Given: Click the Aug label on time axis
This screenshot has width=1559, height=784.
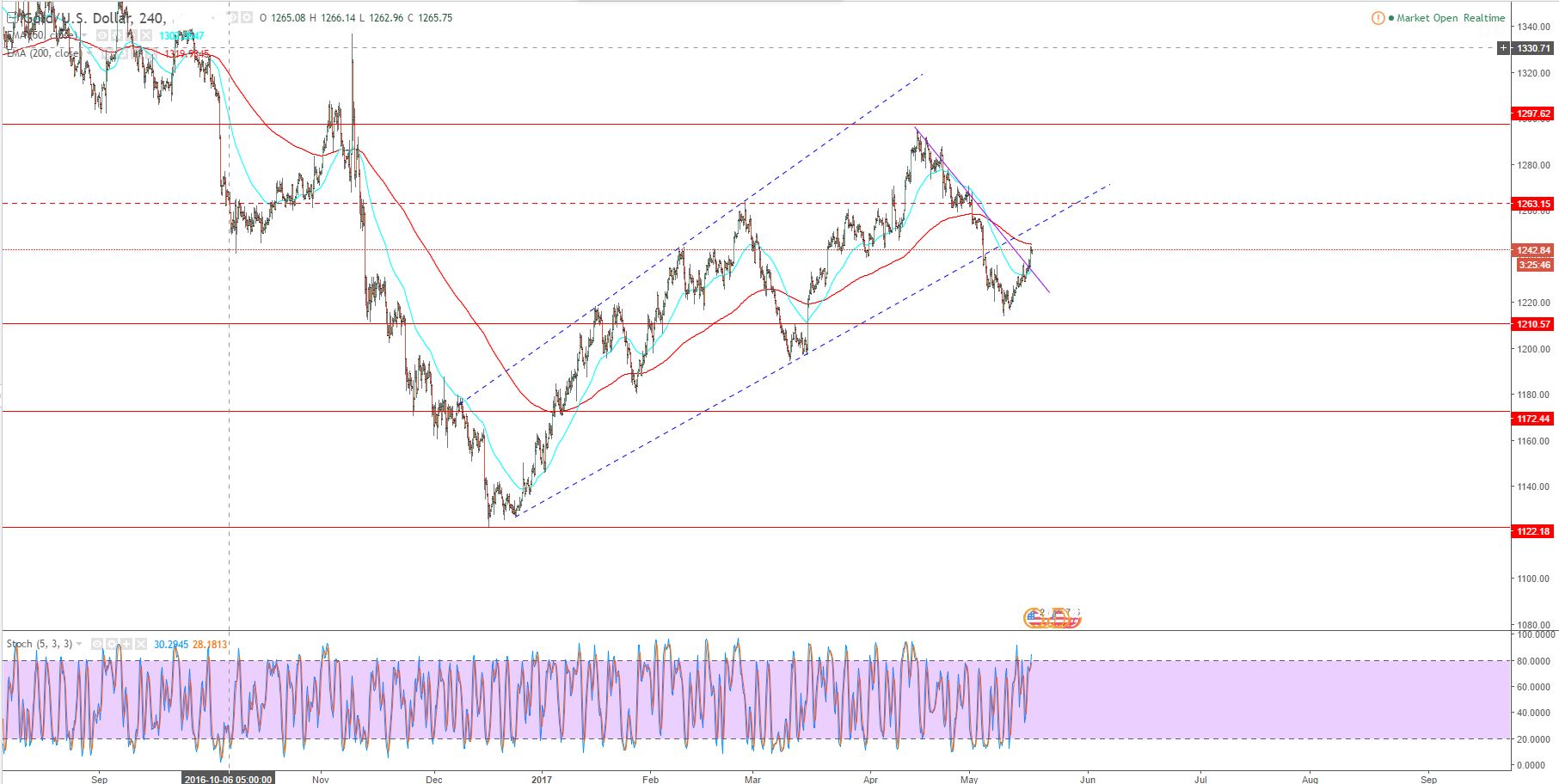Looking at the screenshot, I should [1310, 779].
